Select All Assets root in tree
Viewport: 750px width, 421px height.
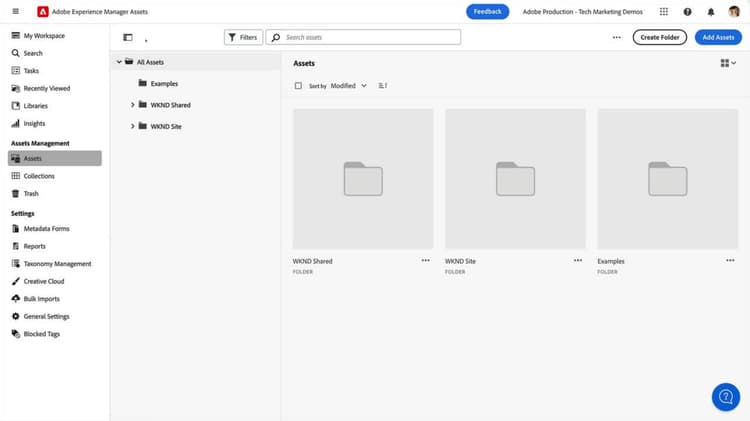click(x=150, y=62)
